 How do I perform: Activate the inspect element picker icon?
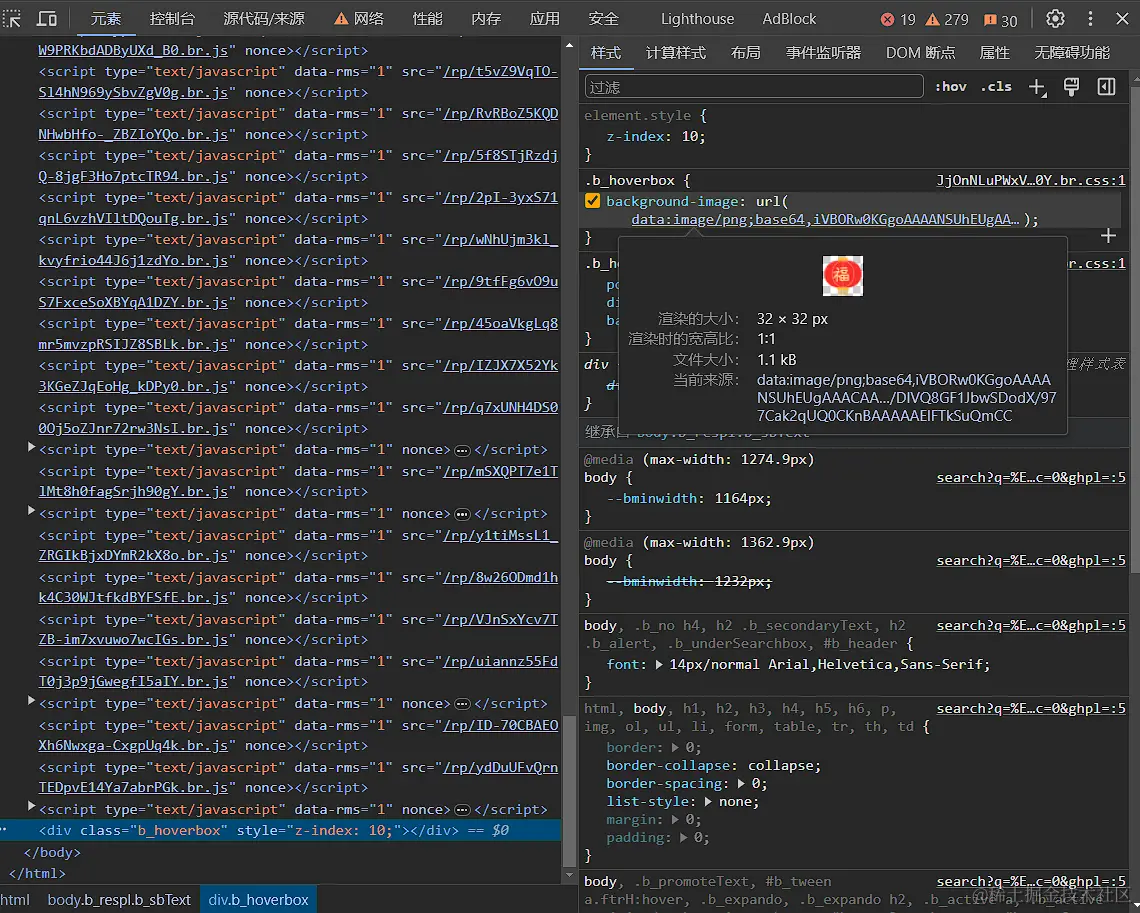tap(12, 19)
